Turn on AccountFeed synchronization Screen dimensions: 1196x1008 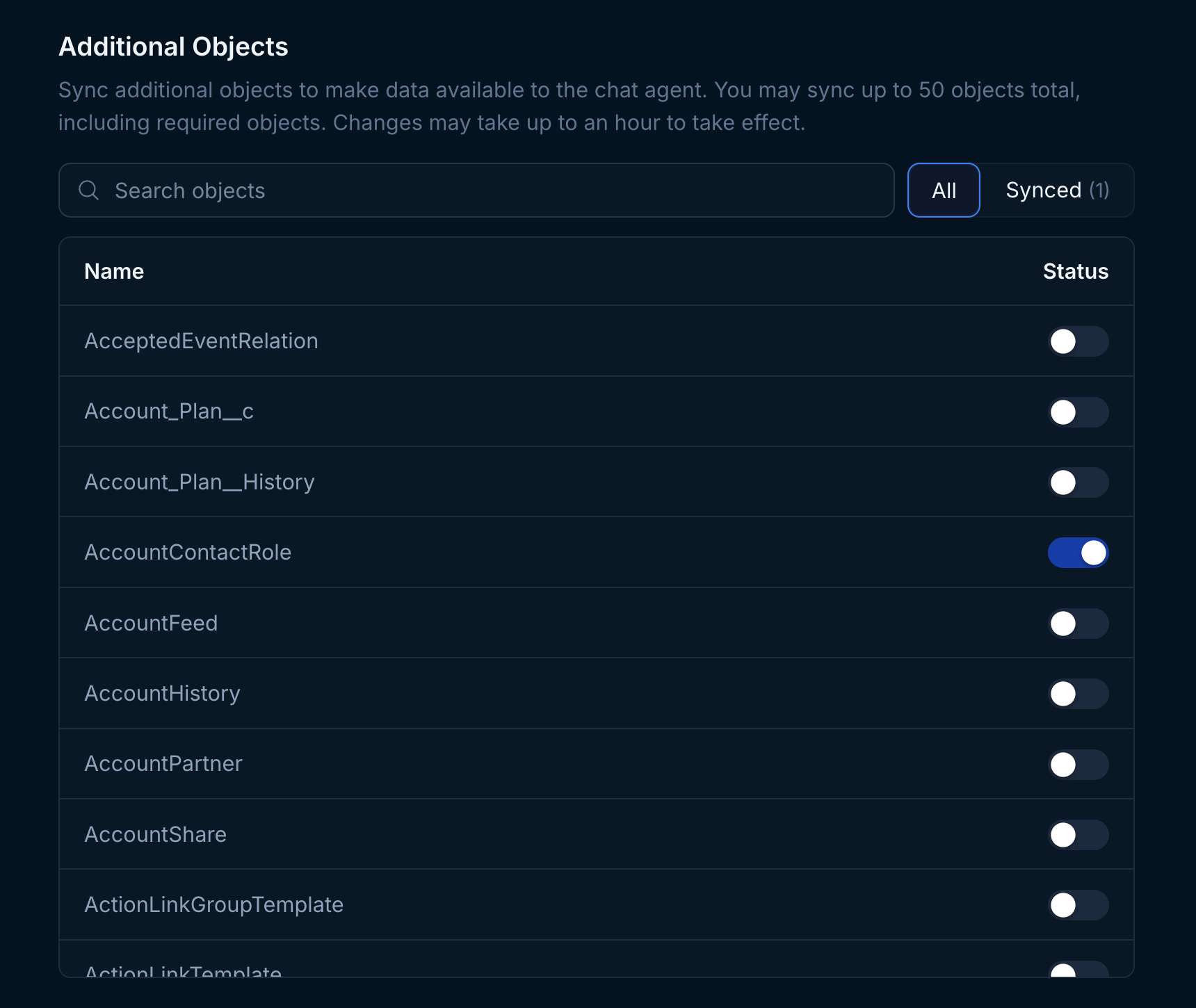[1078, 623]
